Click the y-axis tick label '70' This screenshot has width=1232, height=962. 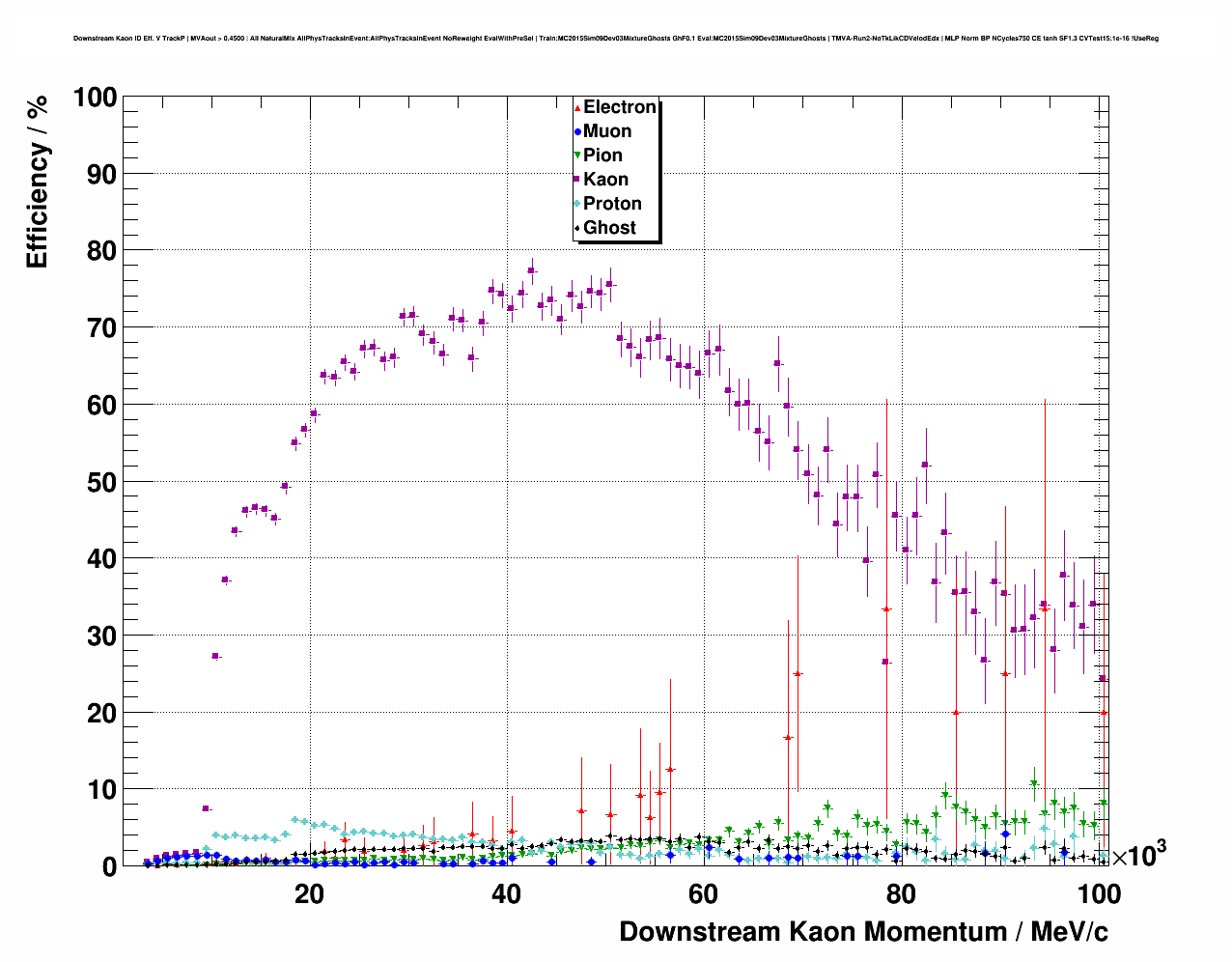click(101, 328)
